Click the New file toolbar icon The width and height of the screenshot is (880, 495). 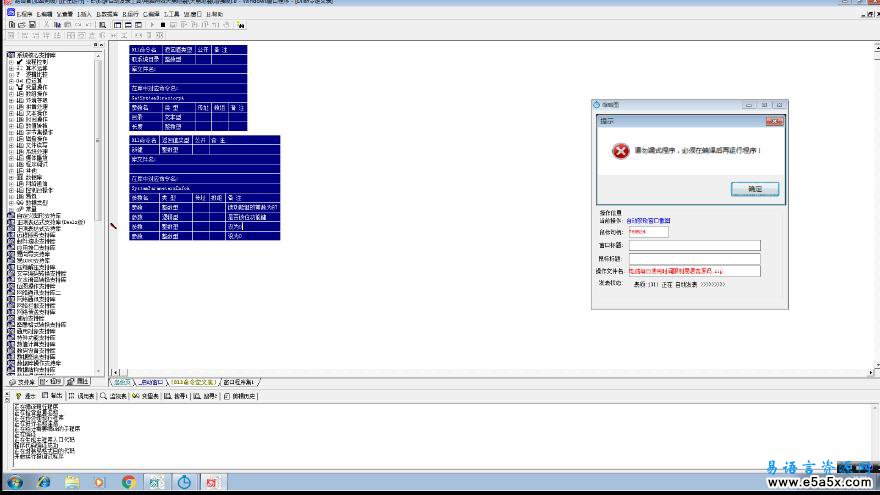pos(12,25)
